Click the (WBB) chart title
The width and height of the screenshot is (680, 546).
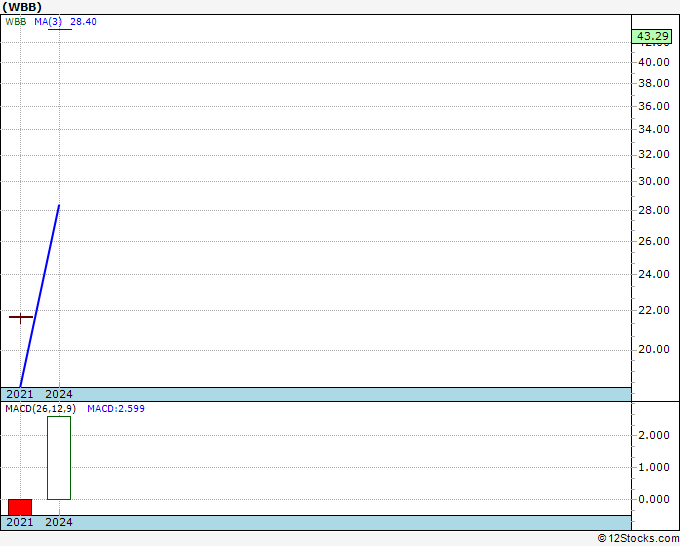pos(22,6)
